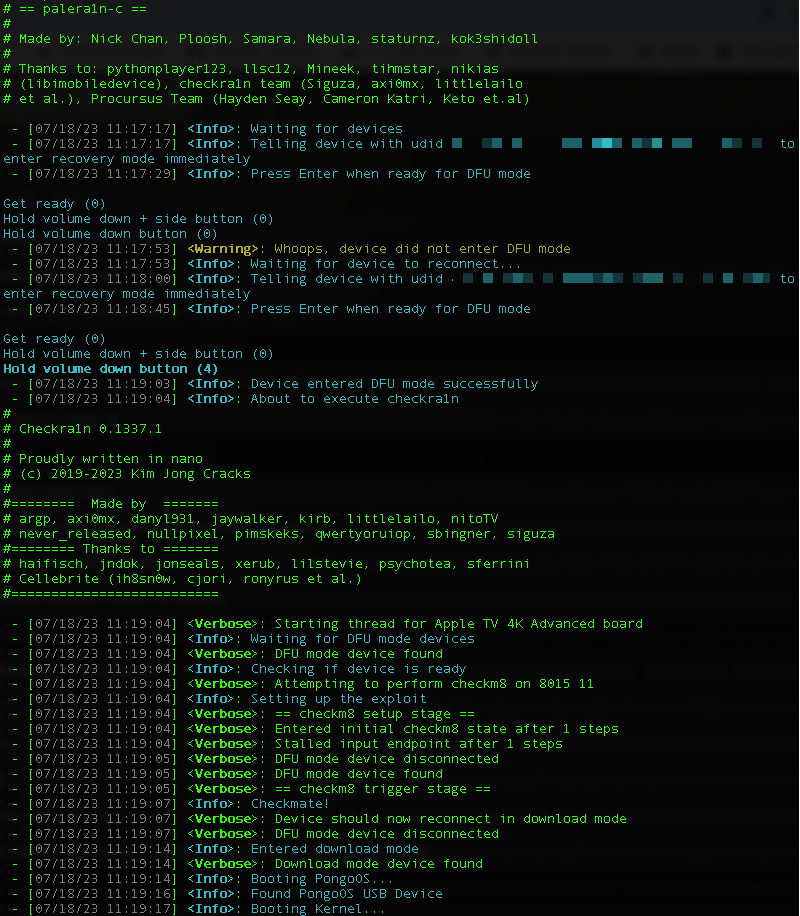The height and width of the screenshot is (916, 800).
Task: Click the Get ready (0) countdown text
Action: pos(45,203)
